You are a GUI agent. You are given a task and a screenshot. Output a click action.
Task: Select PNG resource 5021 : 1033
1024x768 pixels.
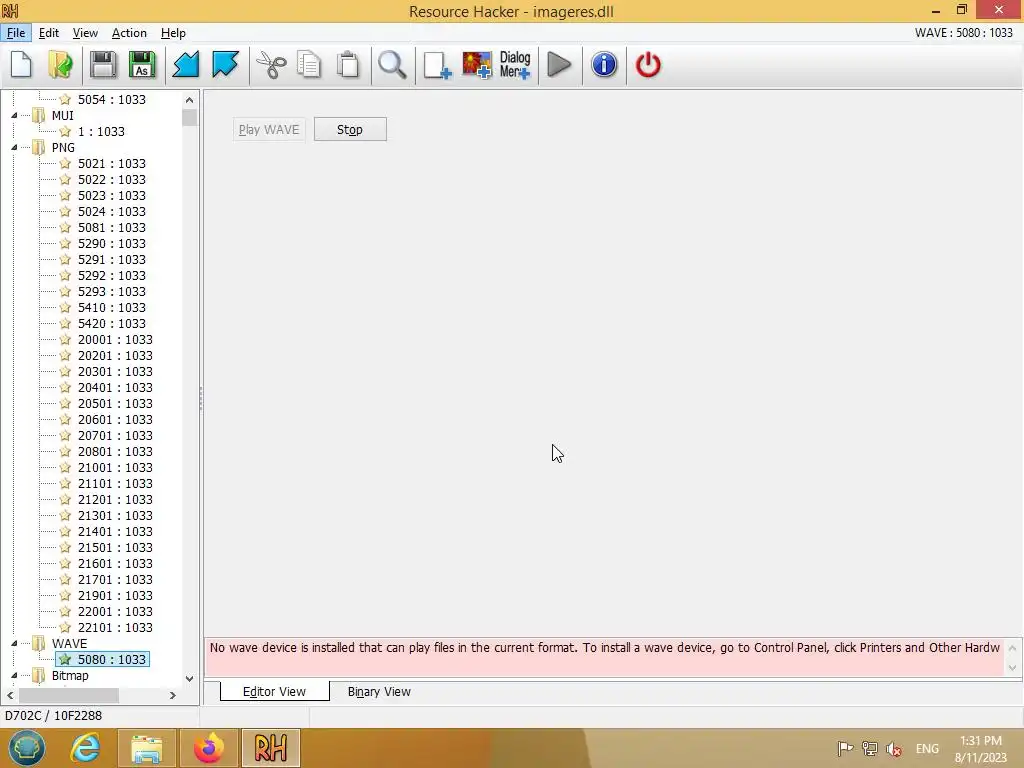coord(112,163)
